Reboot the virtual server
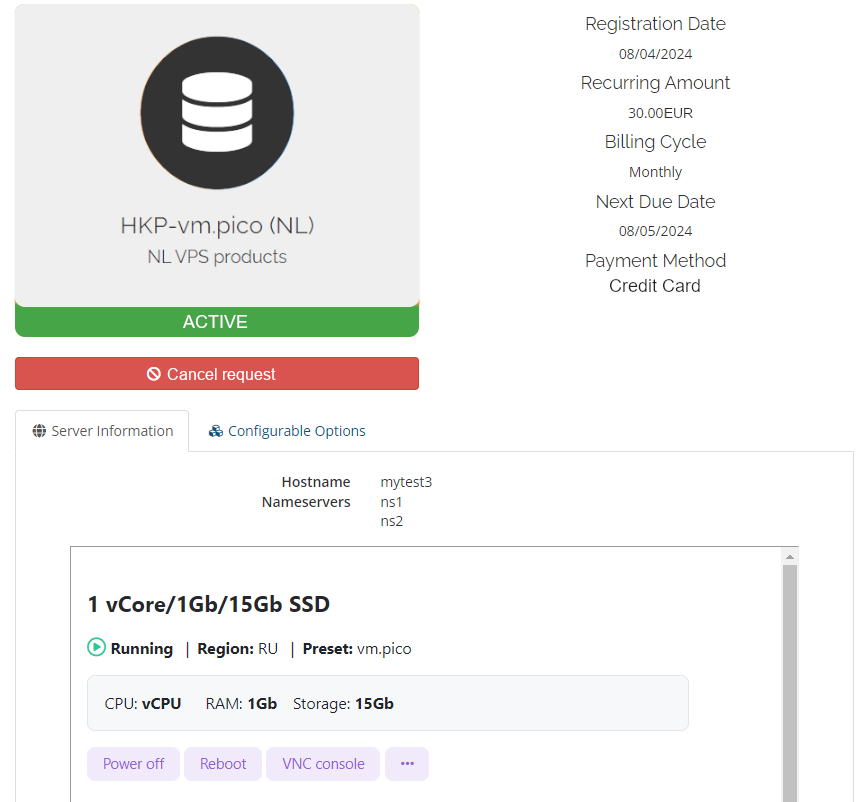The image size is (866, 802). [x=223, y=764]
